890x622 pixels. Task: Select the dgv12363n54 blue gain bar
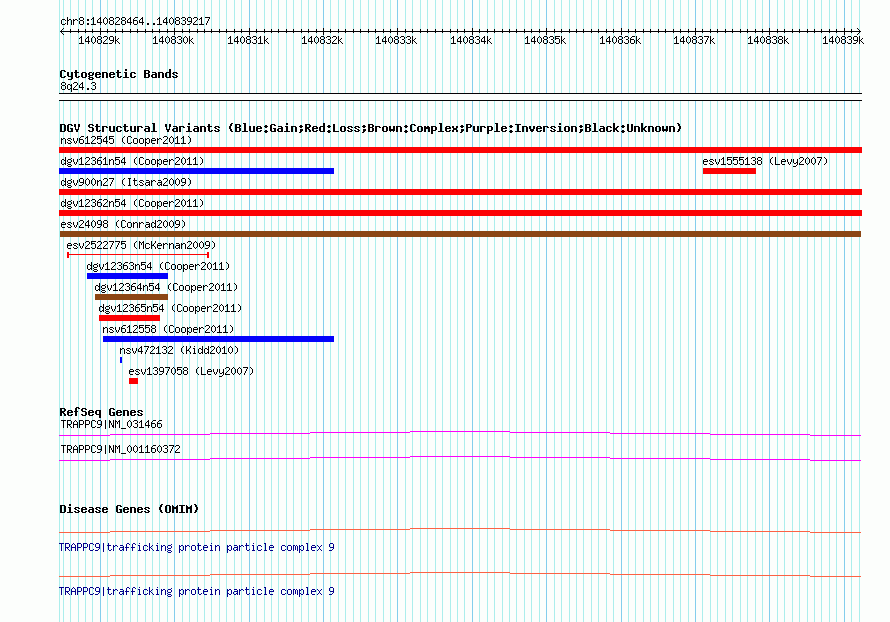[127, 276]
